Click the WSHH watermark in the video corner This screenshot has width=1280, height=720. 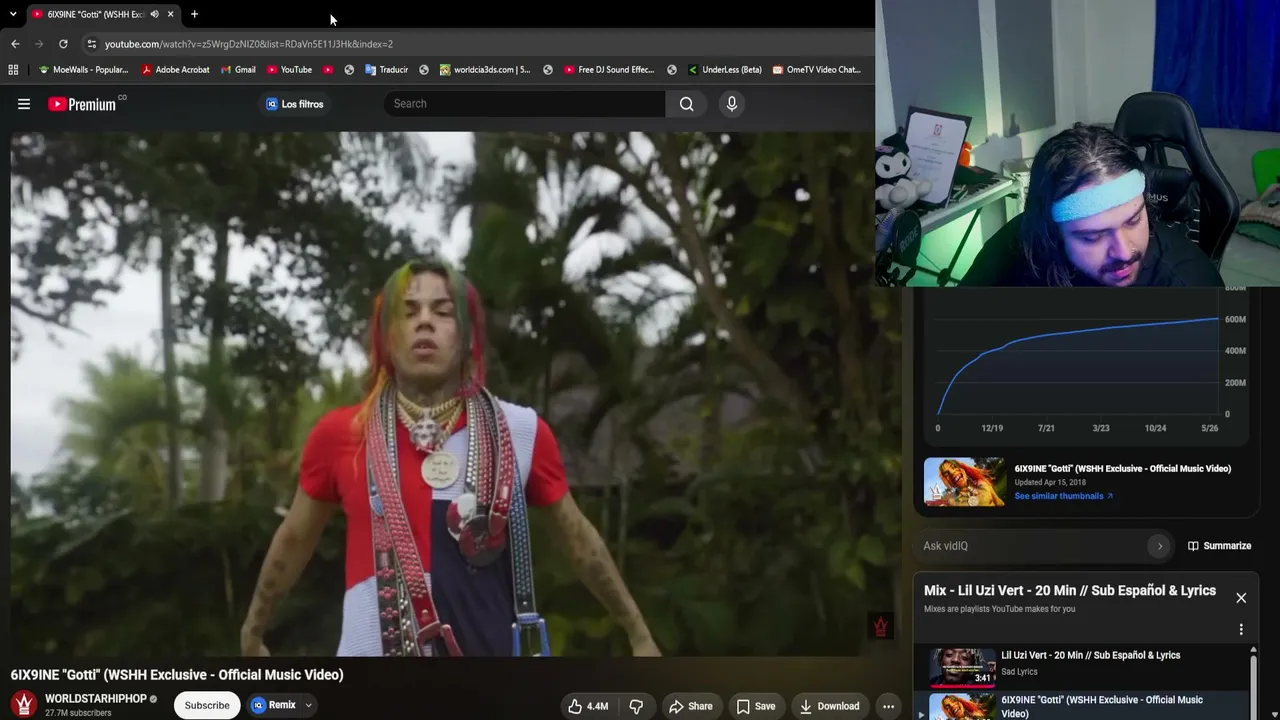pyautogui.click(x=881, y=627)
